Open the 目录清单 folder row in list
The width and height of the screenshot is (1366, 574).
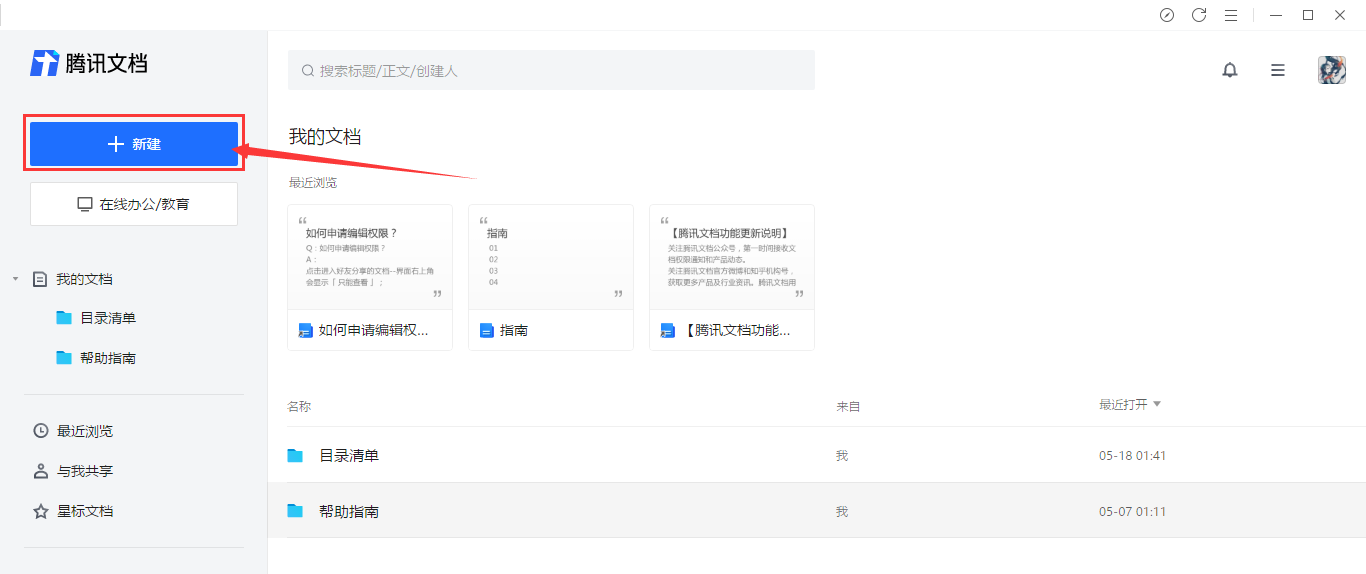349,456
